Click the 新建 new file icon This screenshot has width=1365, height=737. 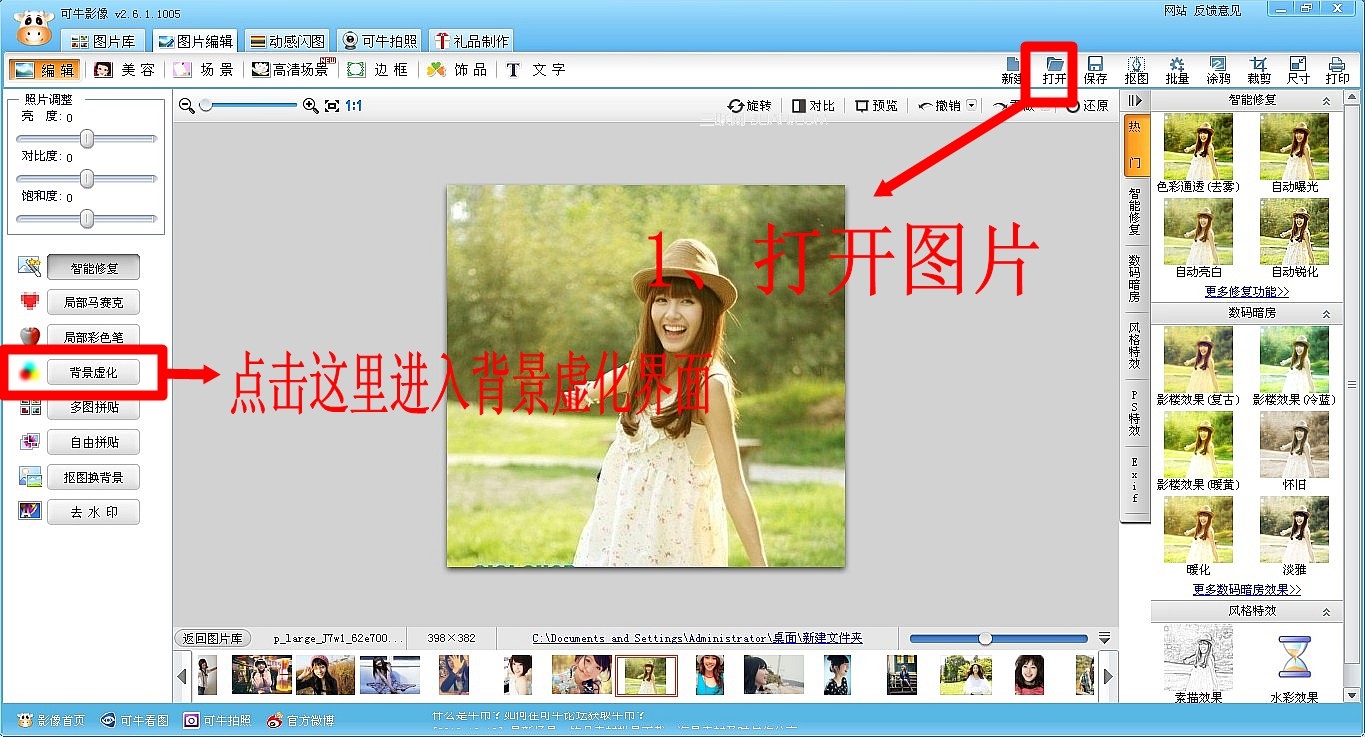click(x=1012, y=70)
